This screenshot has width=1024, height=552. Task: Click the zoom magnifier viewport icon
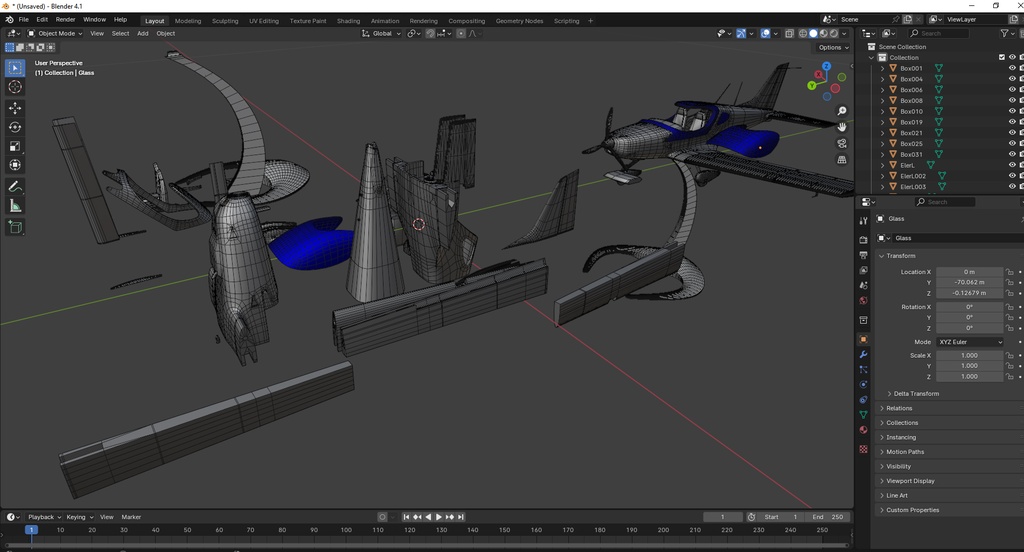842,111
